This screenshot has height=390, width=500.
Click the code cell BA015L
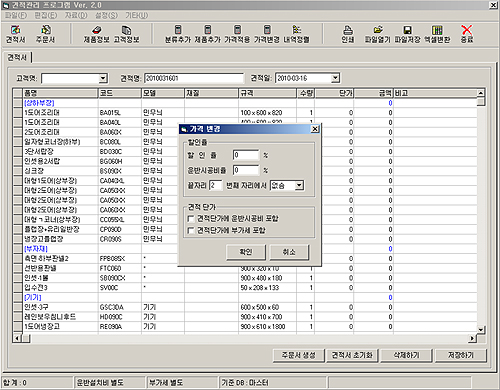(120, 113)
